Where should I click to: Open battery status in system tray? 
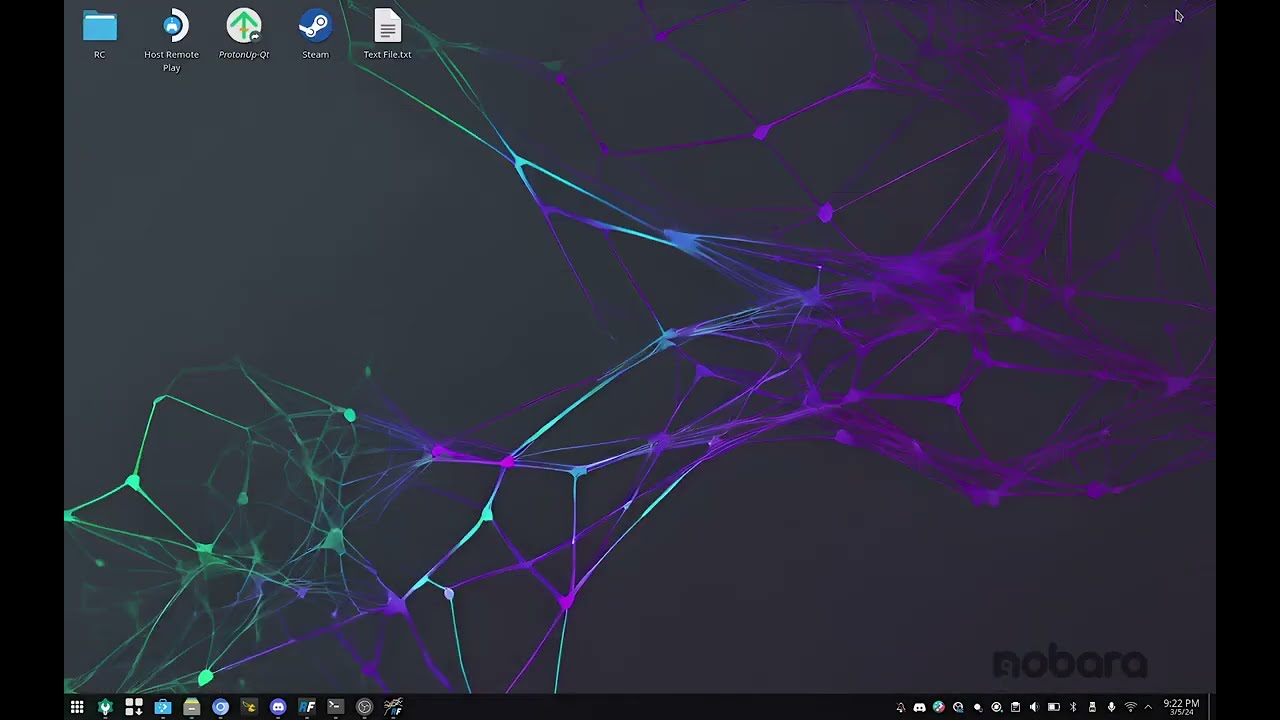[1054, 707]
